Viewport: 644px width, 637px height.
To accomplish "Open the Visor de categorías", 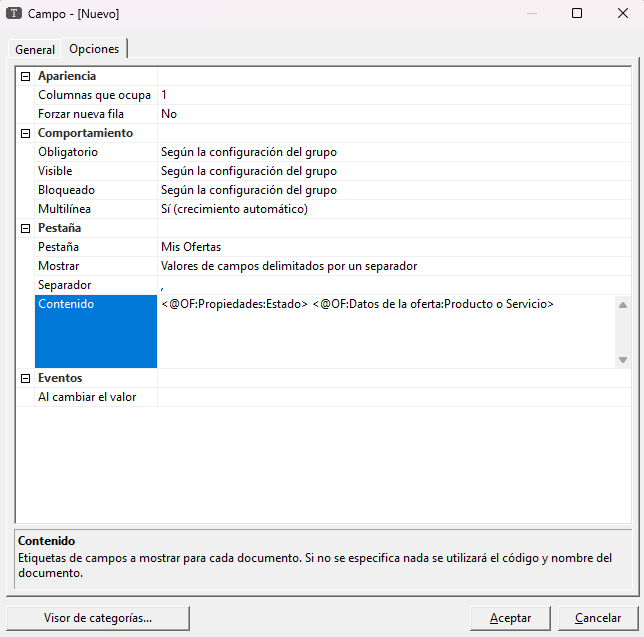I will coord(98,618).
